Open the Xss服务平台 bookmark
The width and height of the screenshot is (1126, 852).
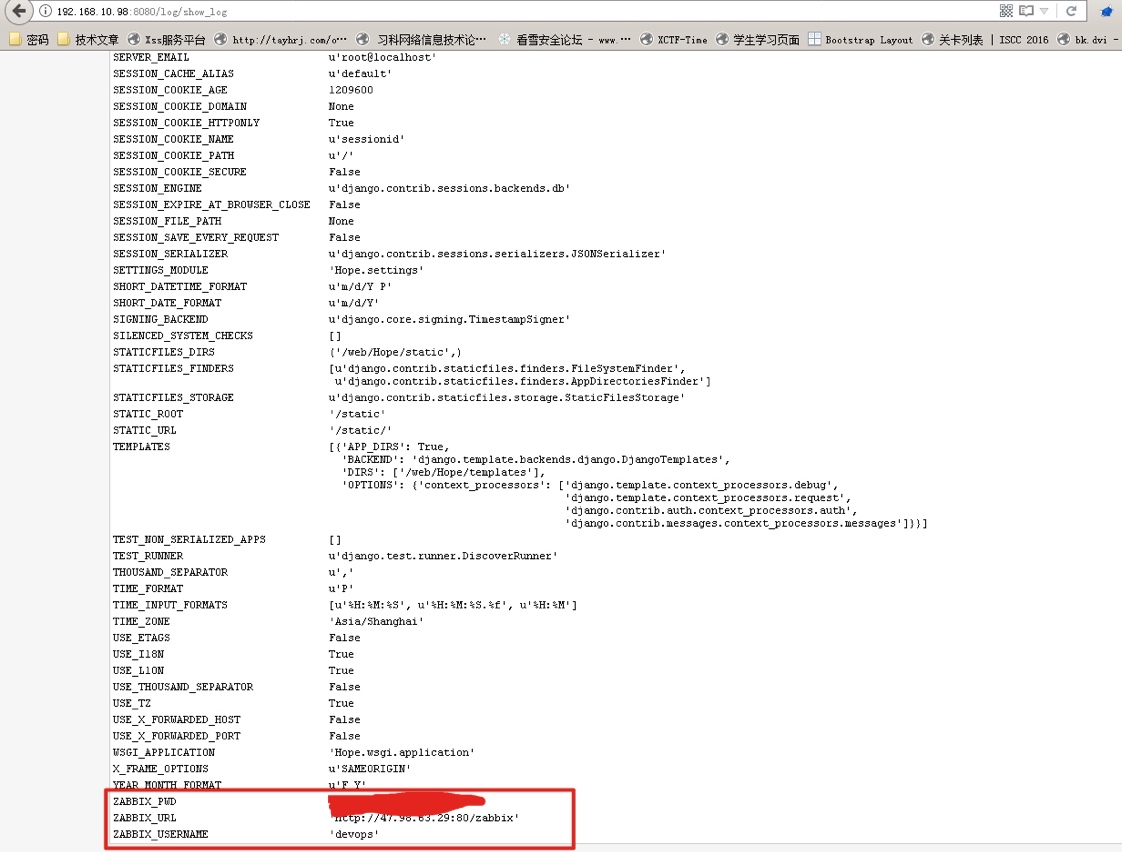coord(166,40)
